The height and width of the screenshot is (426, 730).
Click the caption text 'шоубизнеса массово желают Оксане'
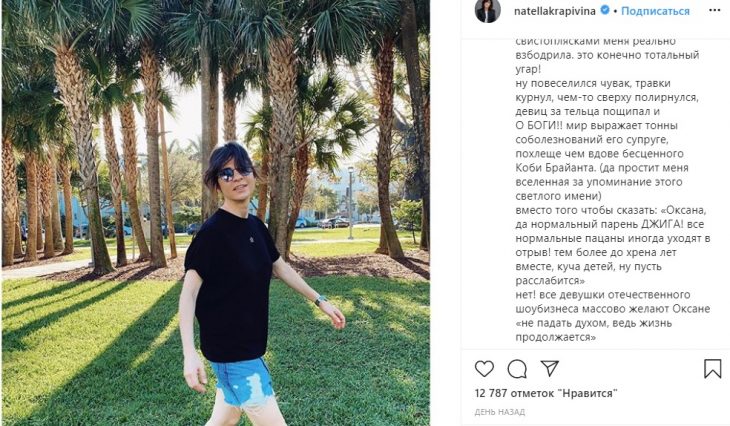(x=613, y=309)
